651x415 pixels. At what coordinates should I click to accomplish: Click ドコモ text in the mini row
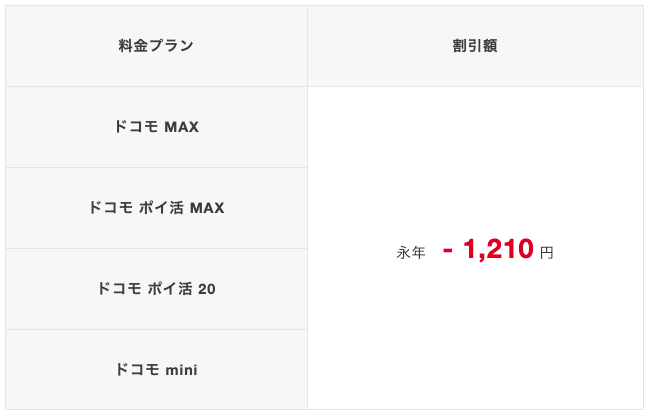click(137, 369)
